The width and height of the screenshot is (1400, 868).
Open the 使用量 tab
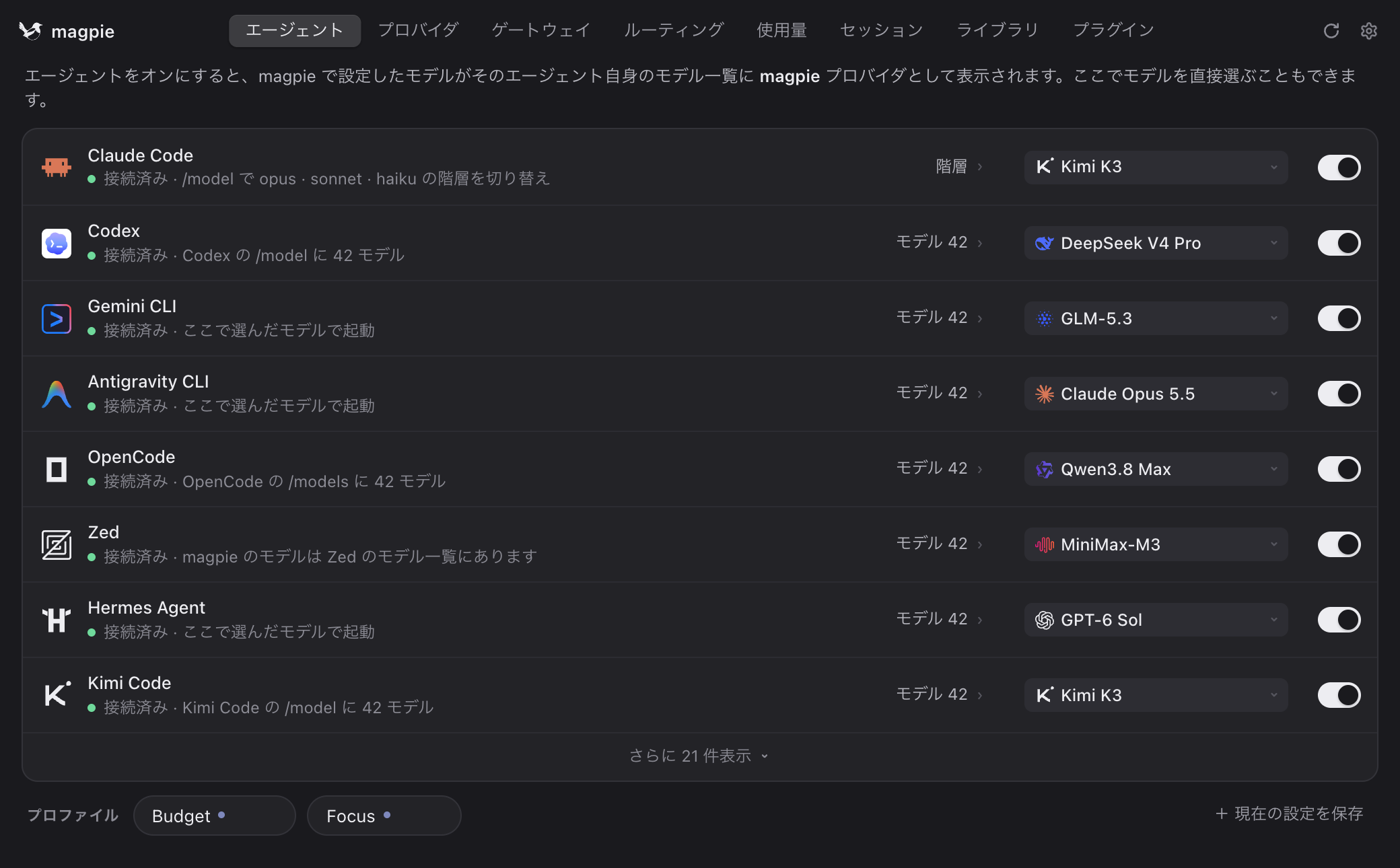[781, 30]
